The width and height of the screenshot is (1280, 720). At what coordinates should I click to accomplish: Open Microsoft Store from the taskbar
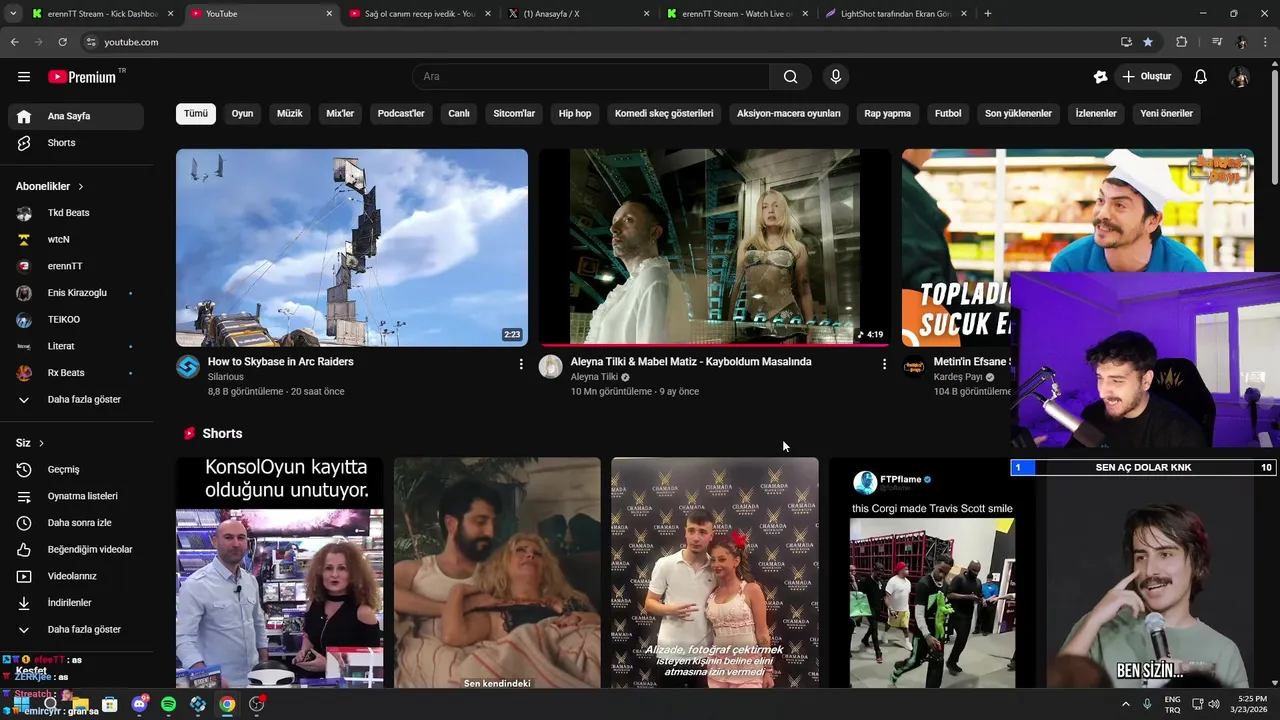pyautogui.click(x=110, y=704)
